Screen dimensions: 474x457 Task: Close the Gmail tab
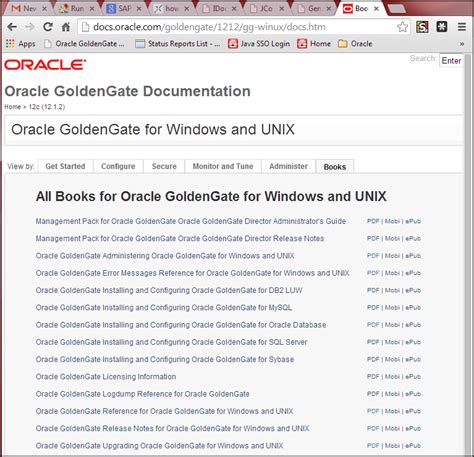tap(44, 9)
